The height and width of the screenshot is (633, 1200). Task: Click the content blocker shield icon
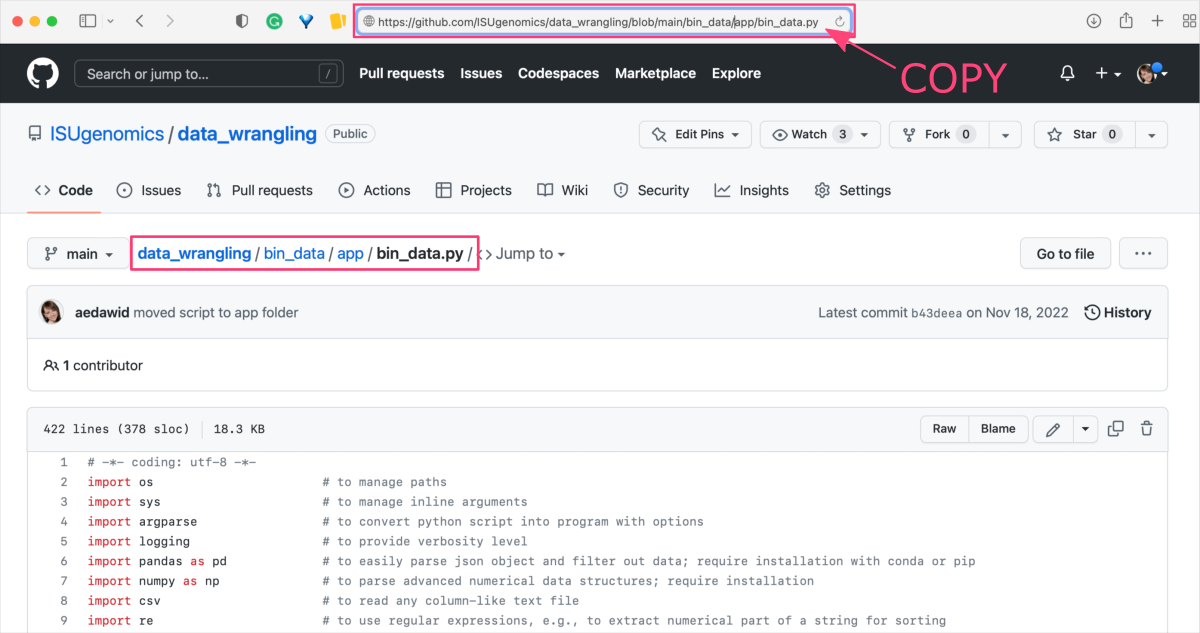coord(241,20)
